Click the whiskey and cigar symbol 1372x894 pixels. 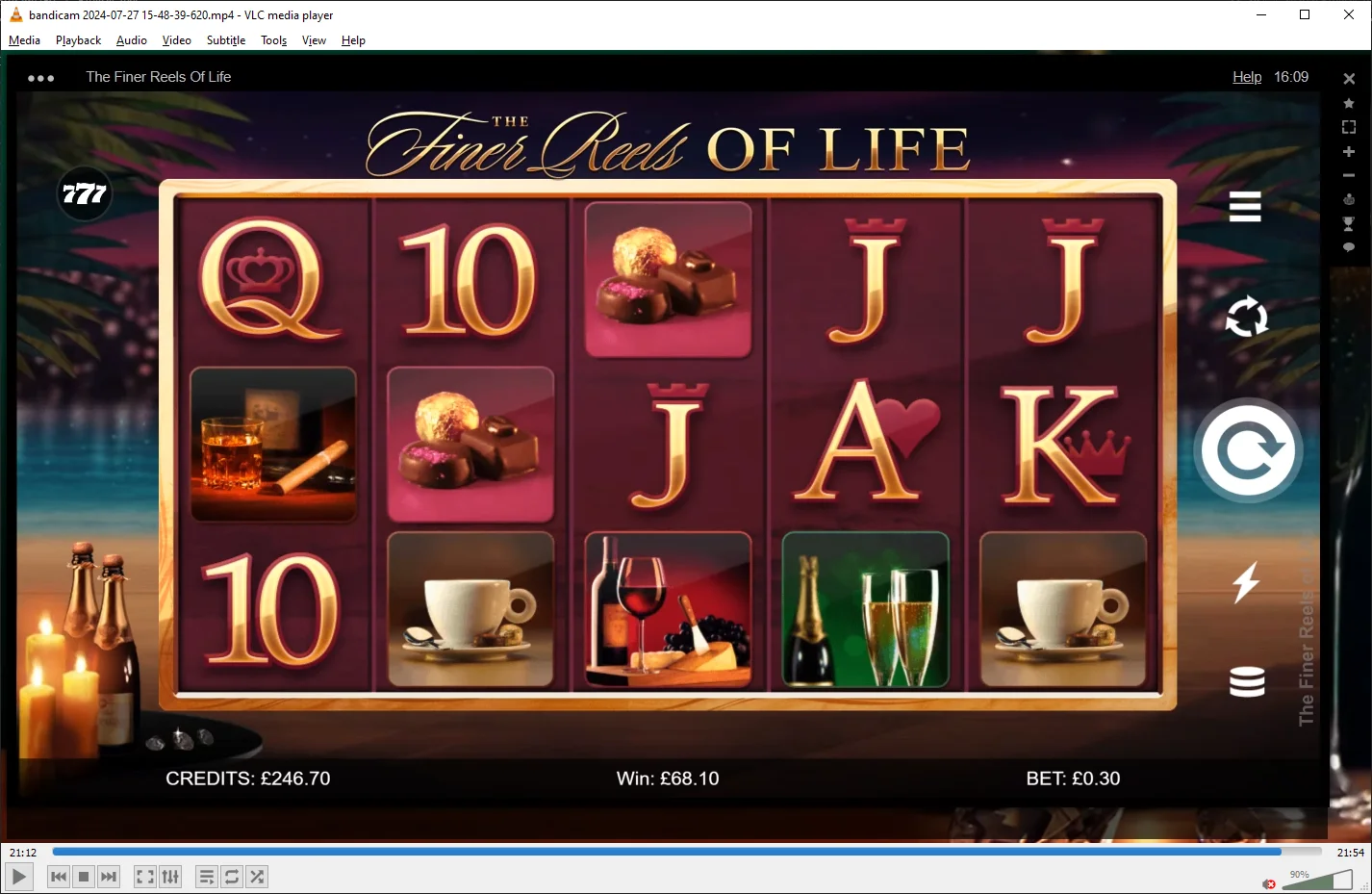tap(273, 444)
